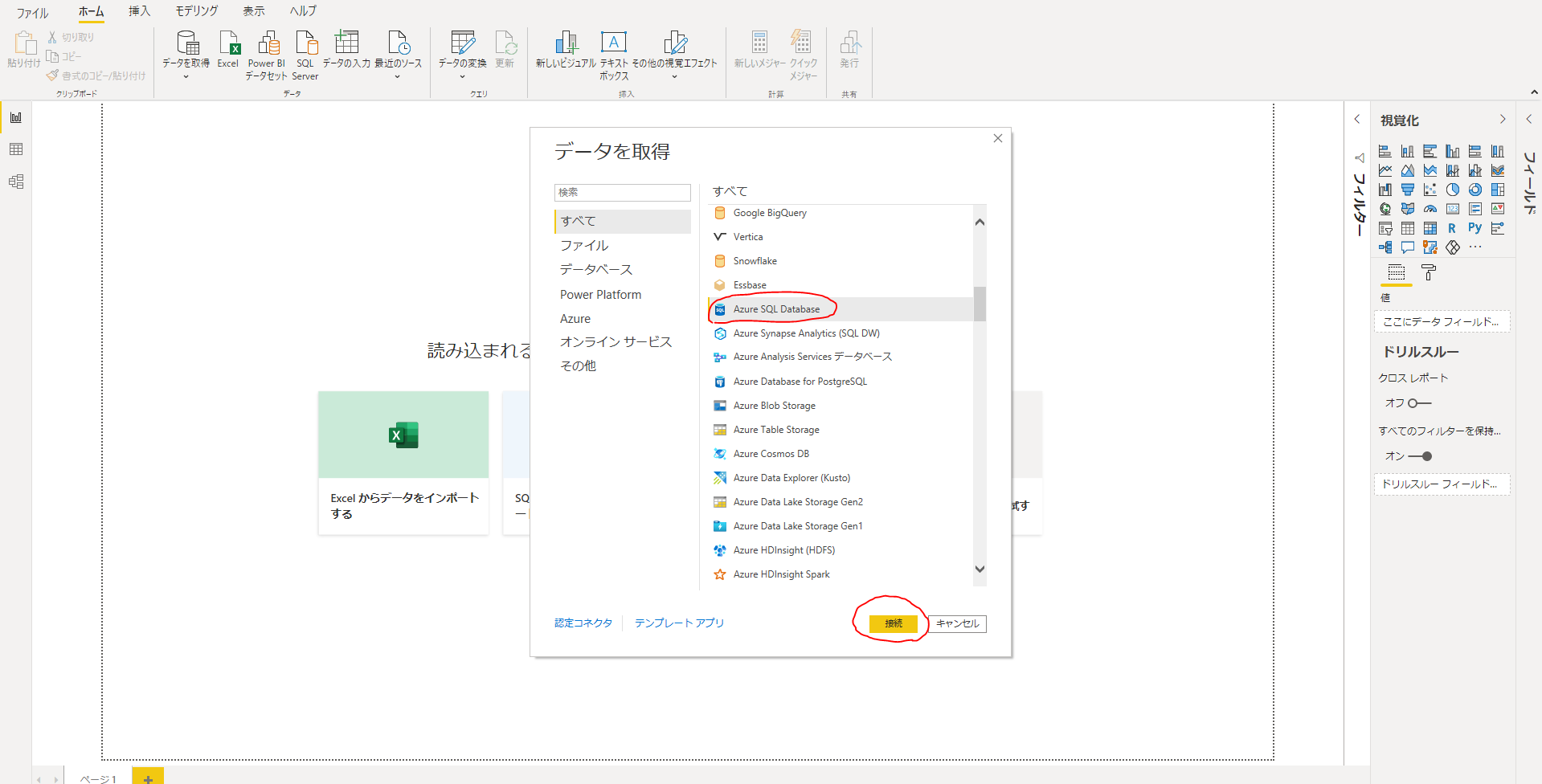The height and width of the screenshot is (784, 1542).
Task: Click the SQL Server ribbon button
Action: tap(305, 55)
